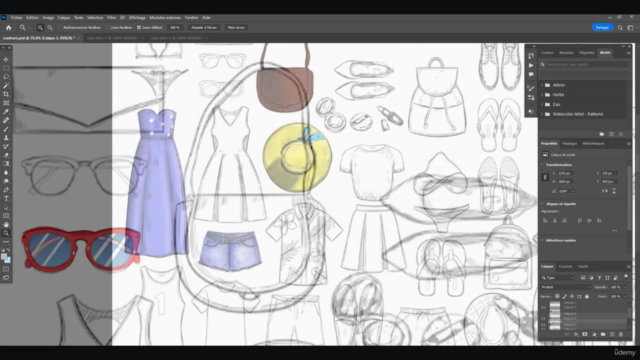Image resolution: width=640 pixels, height=360 pixels.
Task: Select the Clone Stamp tool
Action: click(x=6, y=138)
